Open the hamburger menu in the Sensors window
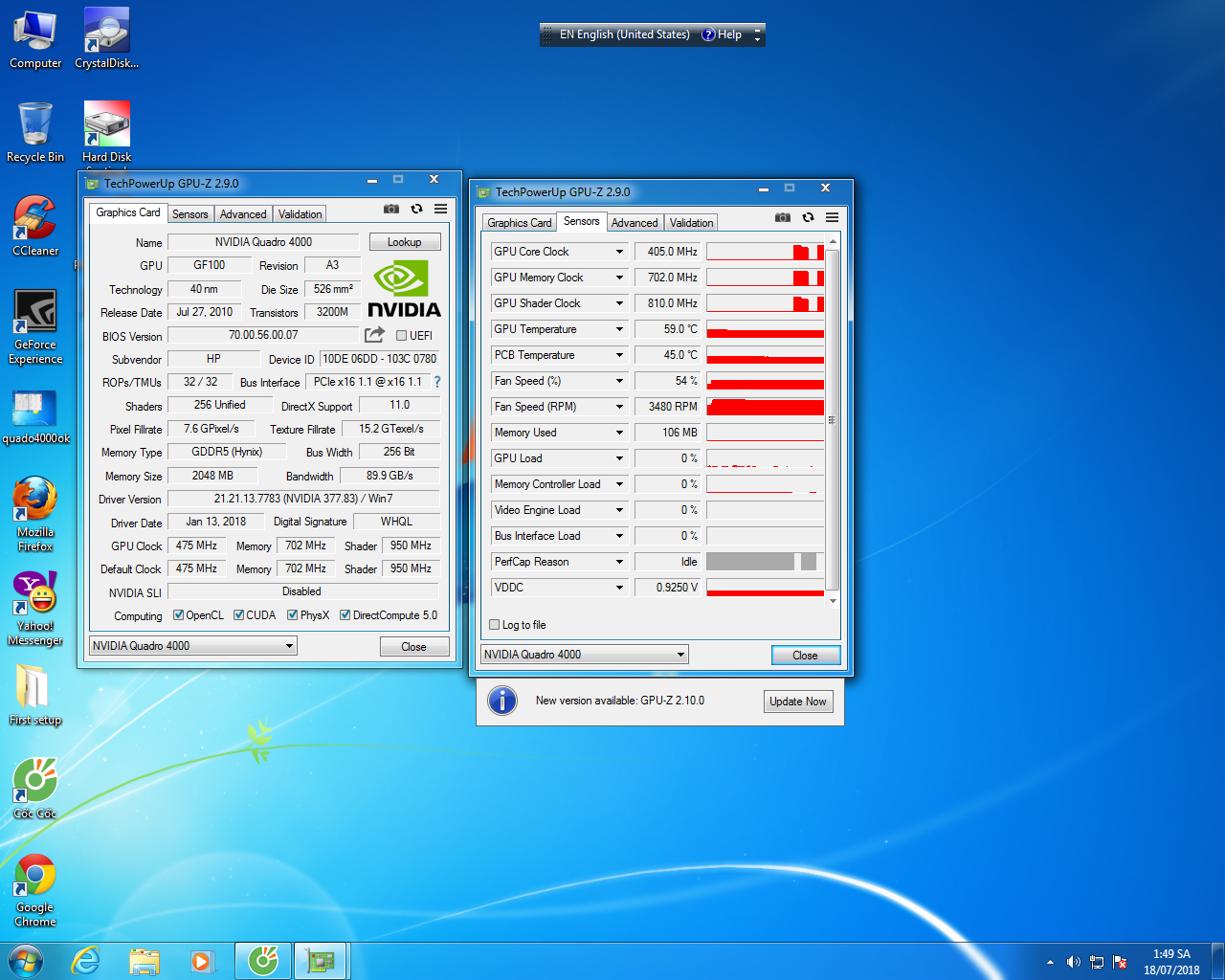Image resolution: width=1225 pixels, height=980 pixels. [832, 217]
